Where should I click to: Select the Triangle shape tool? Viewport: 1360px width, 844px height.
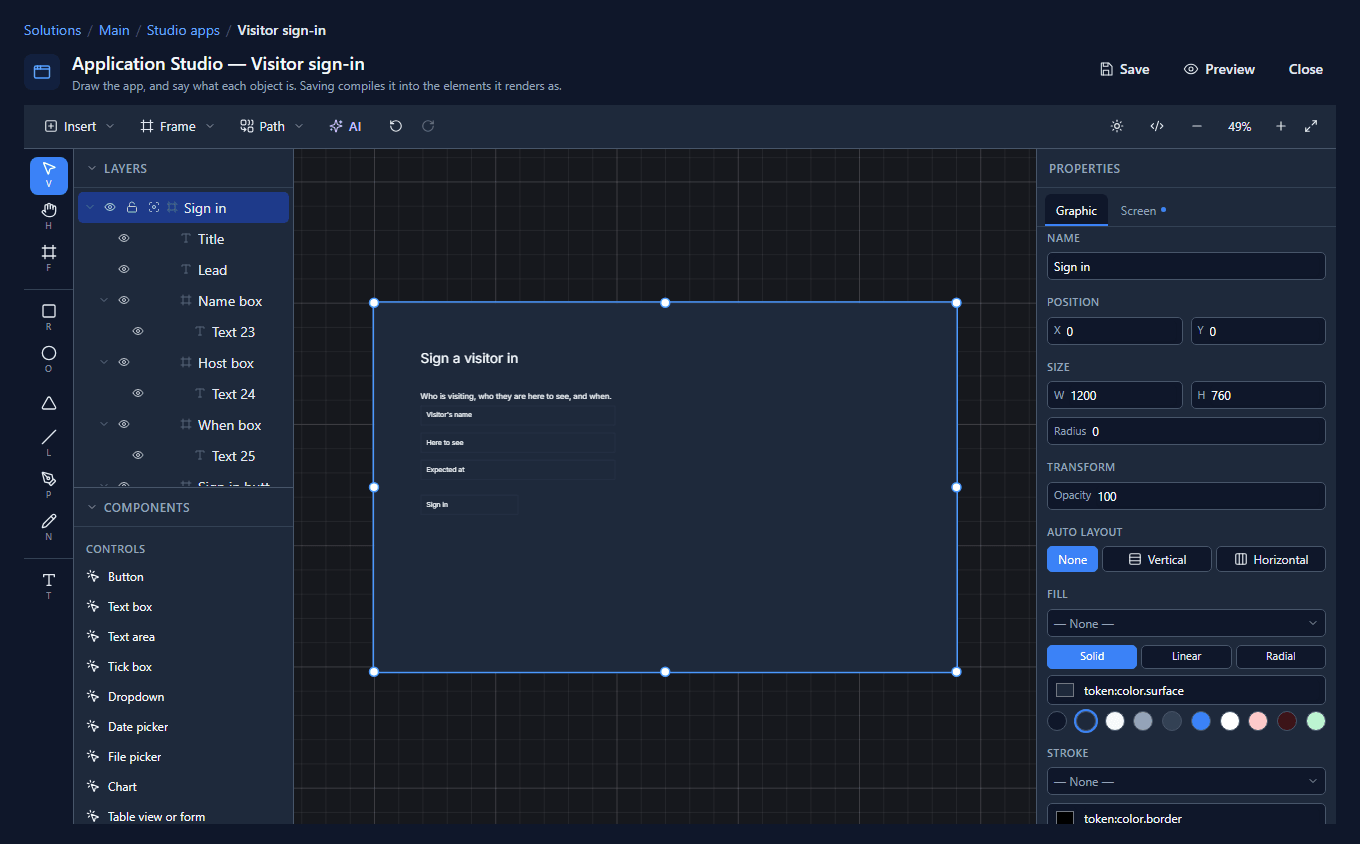click(x=49, y=403)
